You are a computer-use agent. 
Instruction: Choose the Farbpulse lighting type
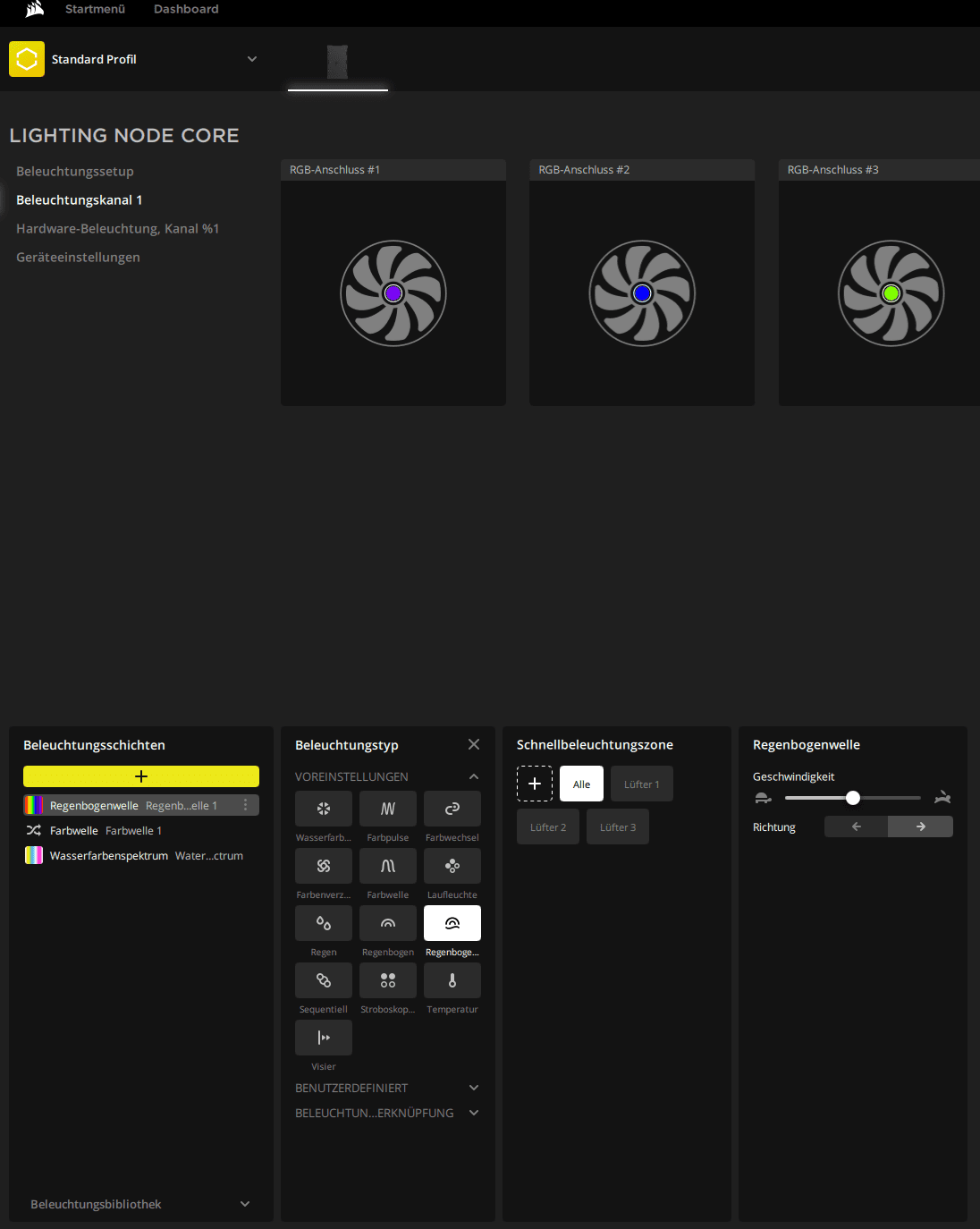click(388, 809)
